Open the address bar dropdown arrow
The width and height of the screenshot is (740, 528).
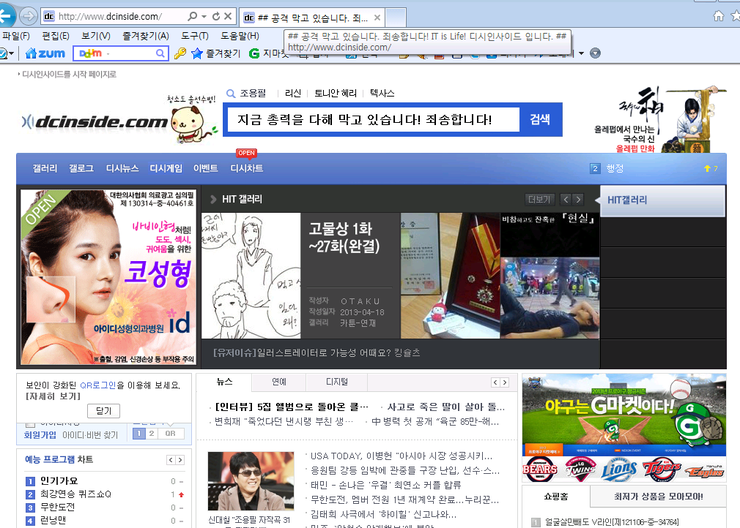pos(204,17)
